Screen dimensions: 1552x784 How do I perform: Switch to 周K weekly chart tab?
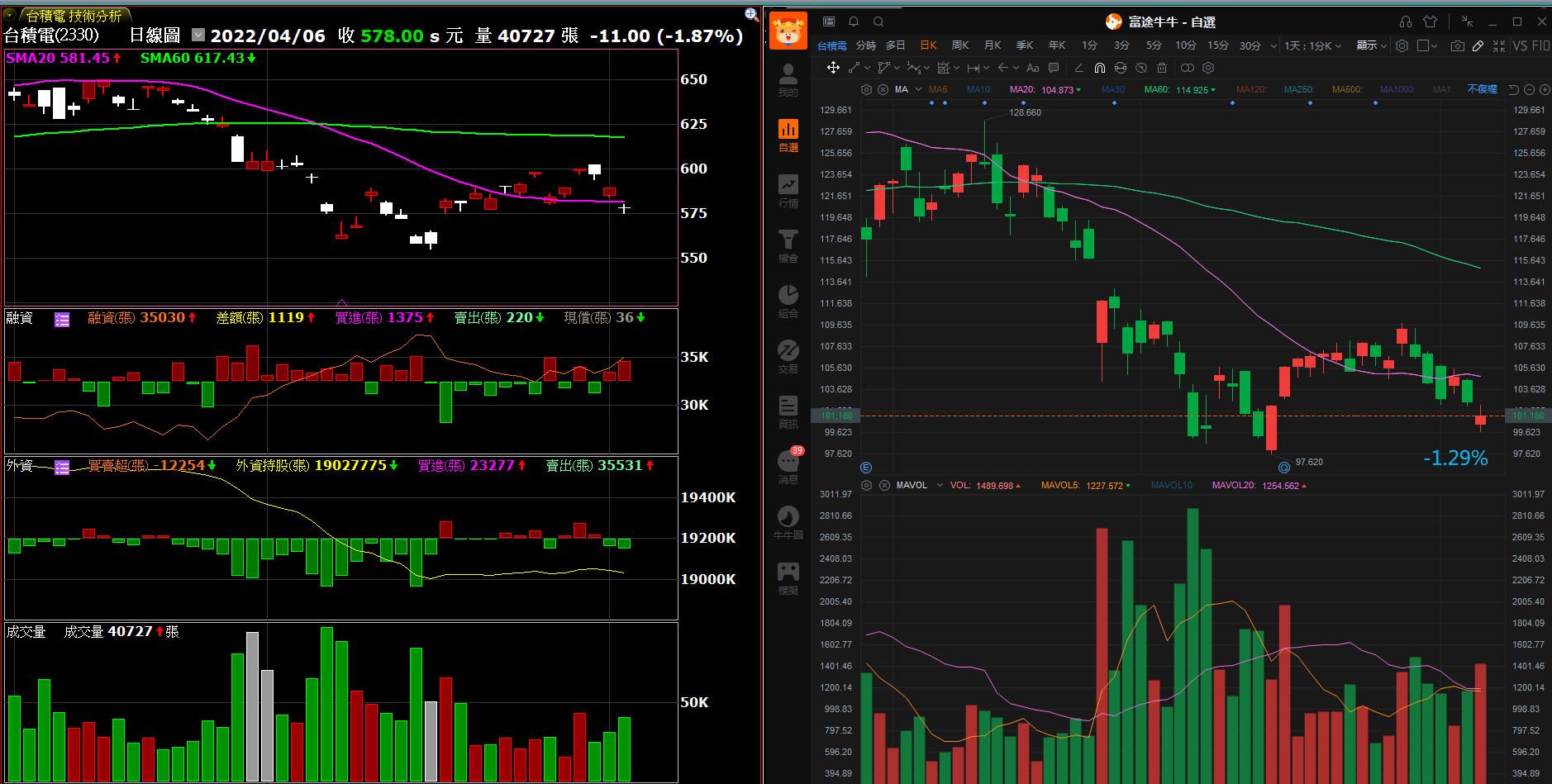pyautogui.click(x=960, y=45)
